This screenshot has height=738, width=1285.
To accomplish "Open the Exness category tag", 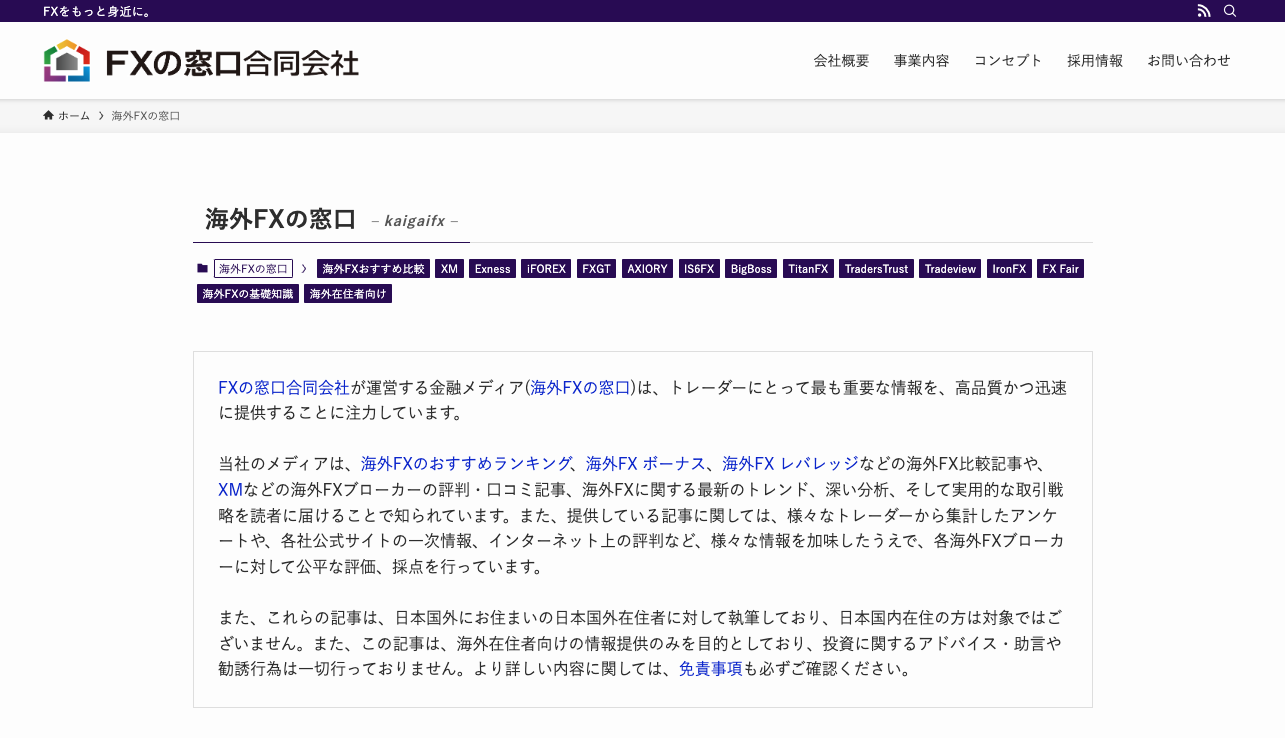I will tap(492, 269).
